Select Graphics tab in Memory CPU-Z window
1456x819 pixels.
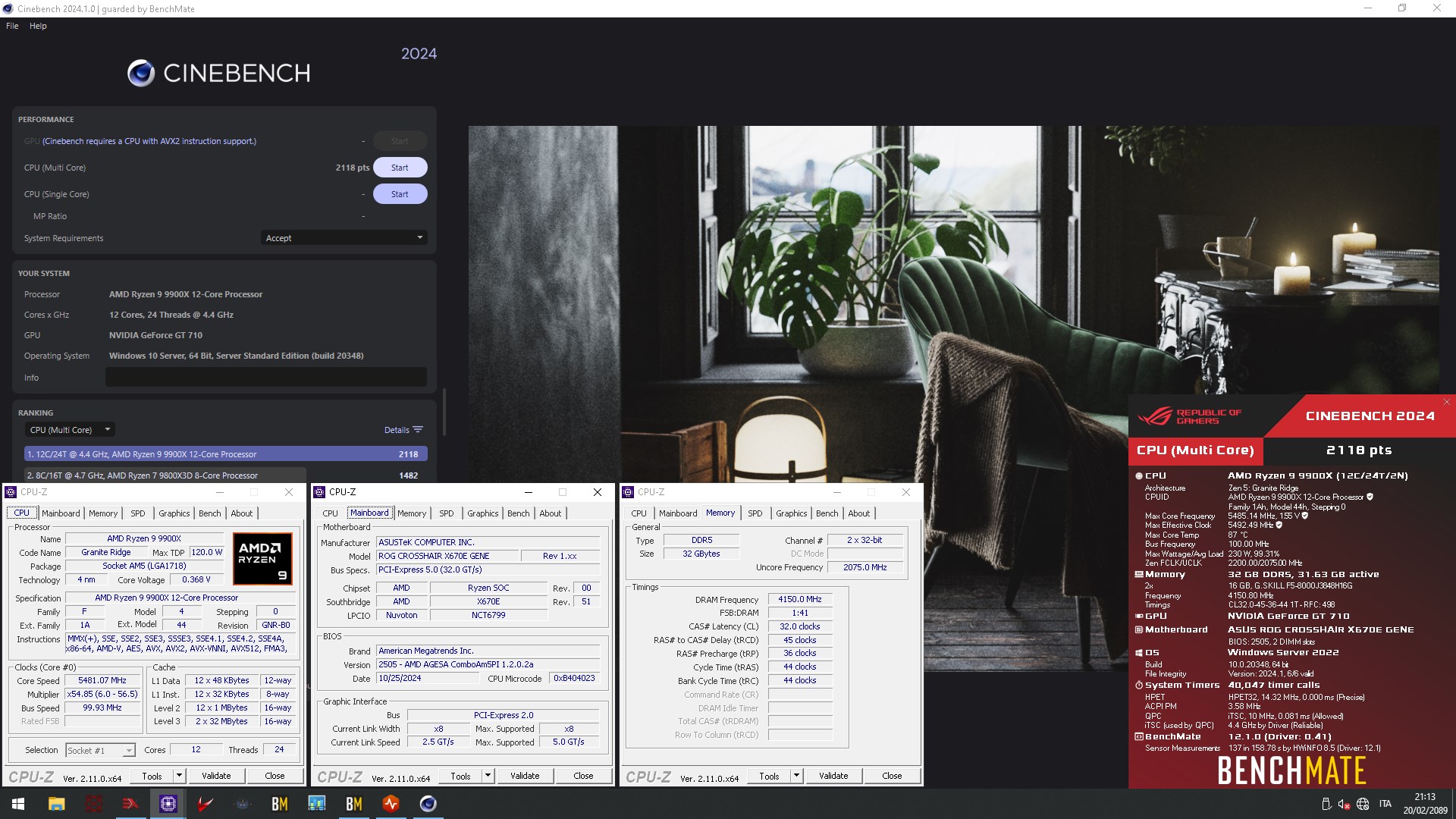792,513
